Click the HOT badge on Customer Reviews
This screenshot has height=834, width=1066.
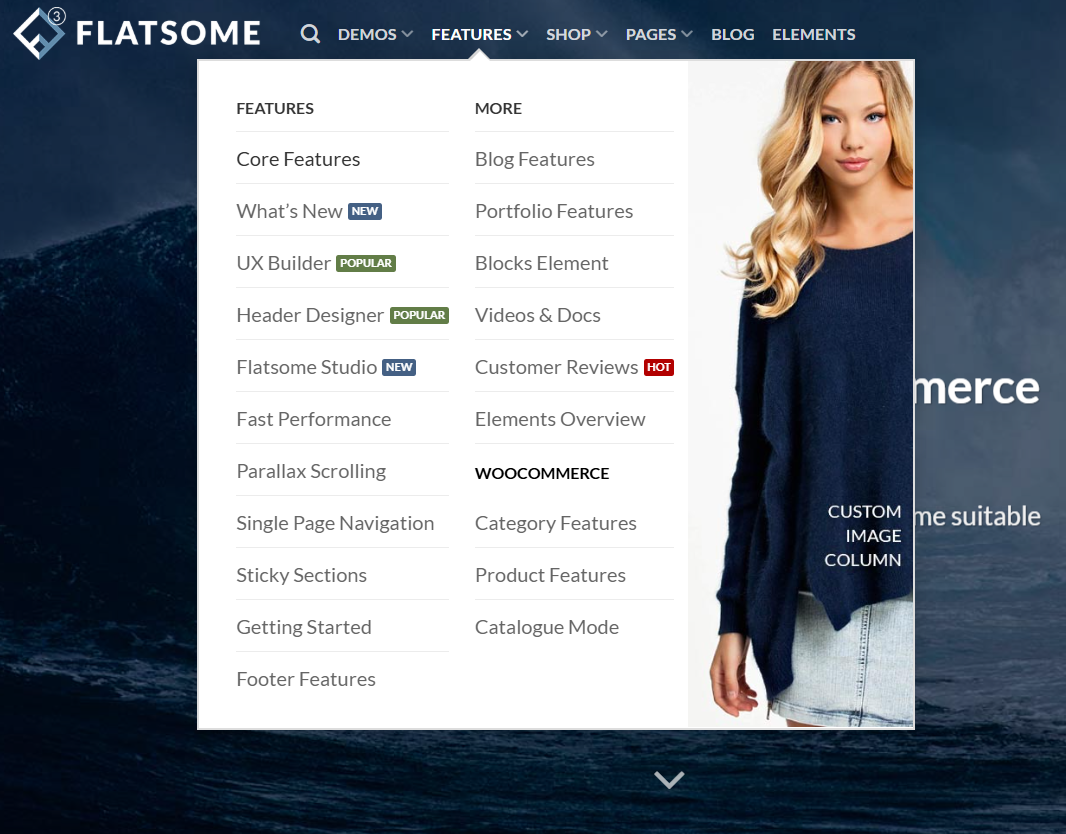pyautogui.click(x=658, y=367)
